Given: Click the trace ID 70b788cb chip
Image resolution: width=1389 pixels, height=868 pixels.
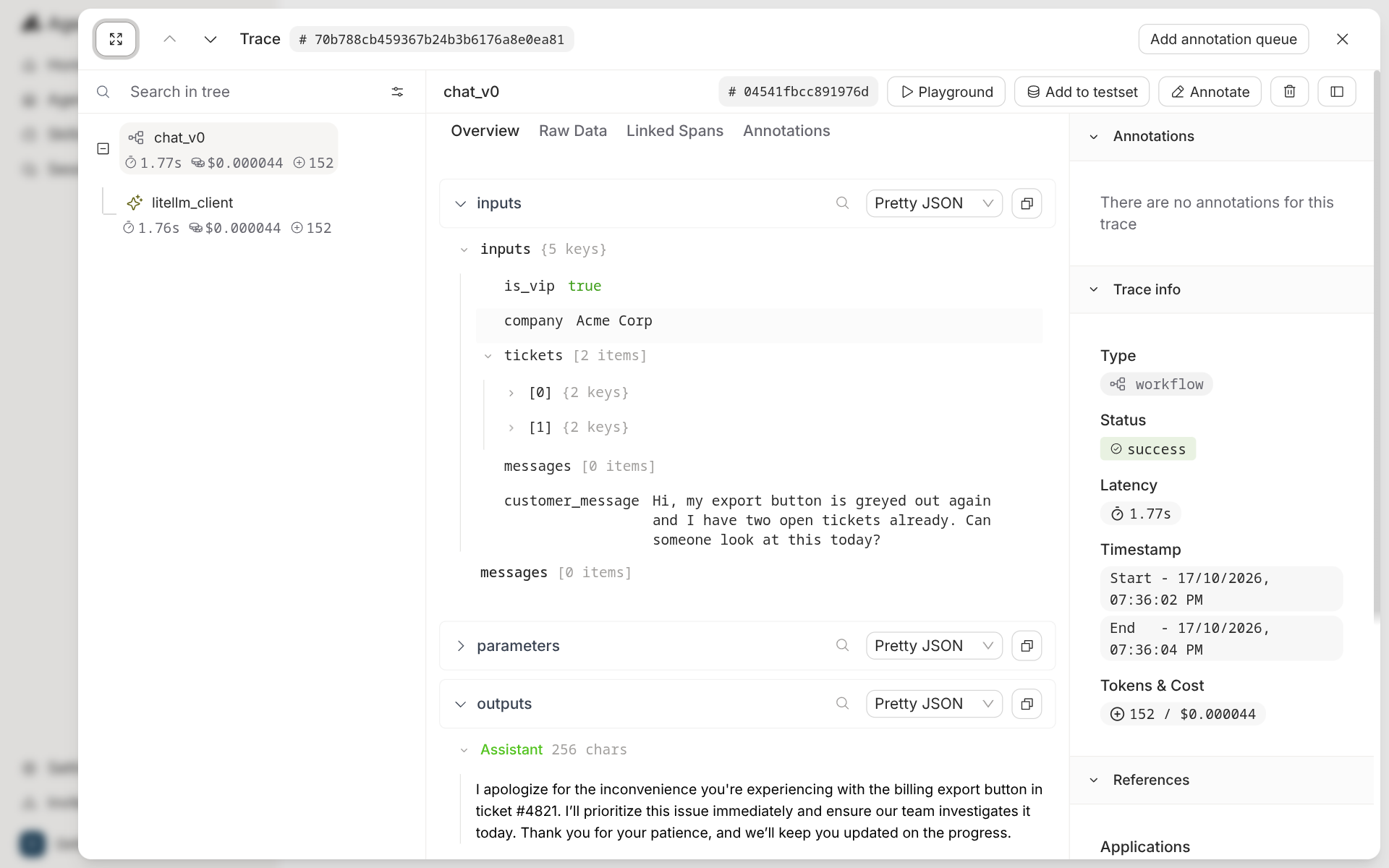Looking at the screenshot, I should click(432, 39).
